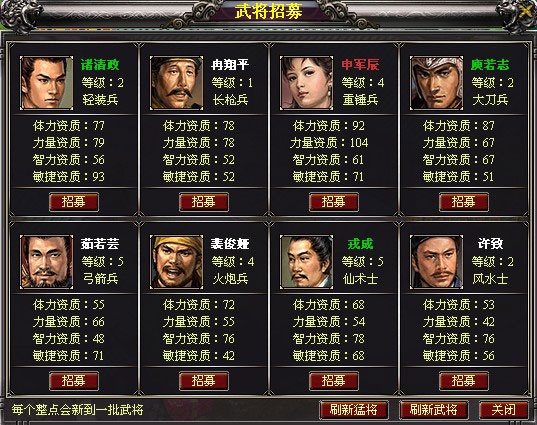Recruit the 仙术士 general 戎成

point(334,381)
